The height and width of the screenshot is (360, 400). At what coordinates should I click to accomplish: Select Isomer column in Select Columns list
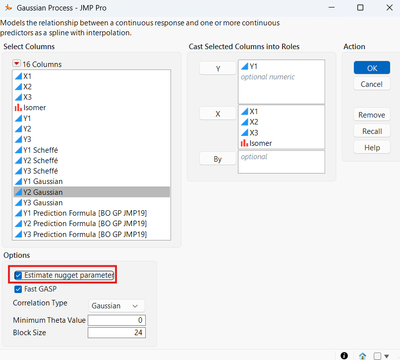tap(92, 107)
